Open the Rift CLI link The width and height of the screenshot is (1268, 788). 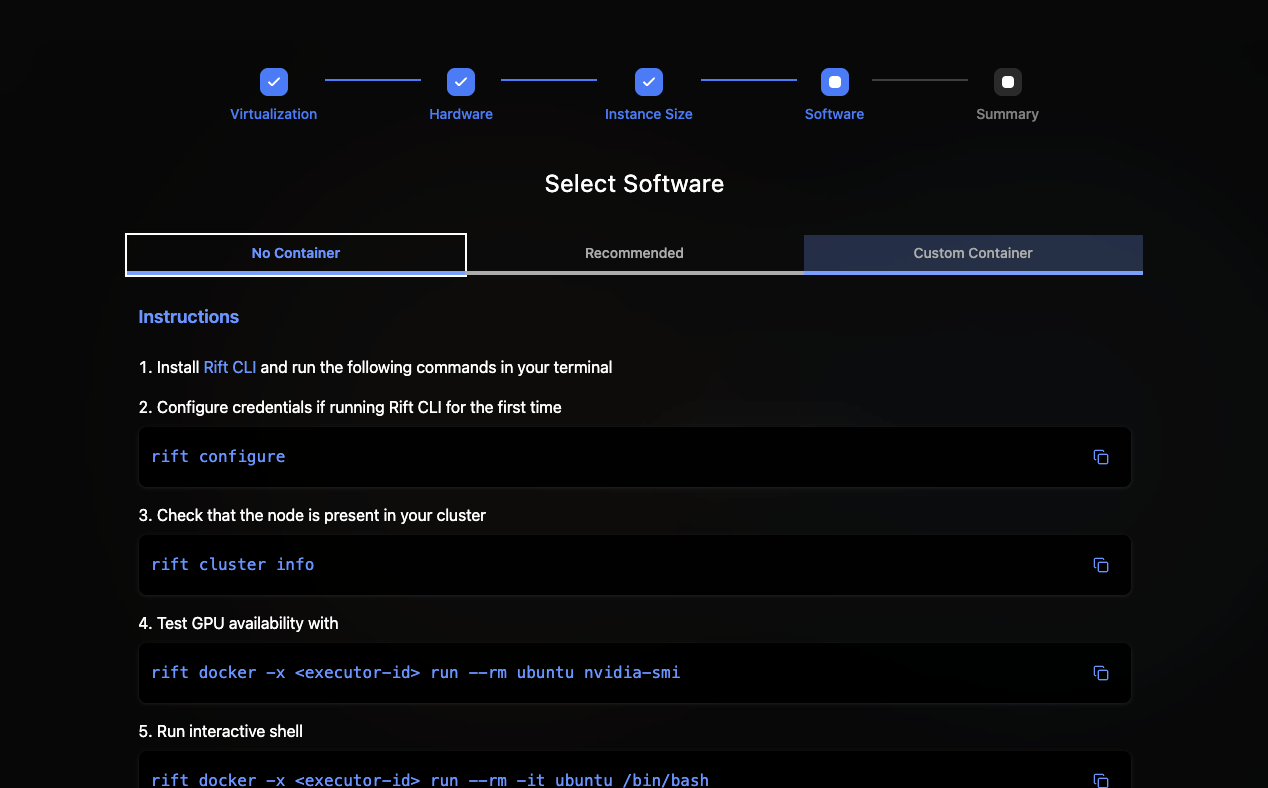pyautogui.click(x=229, y=367)
